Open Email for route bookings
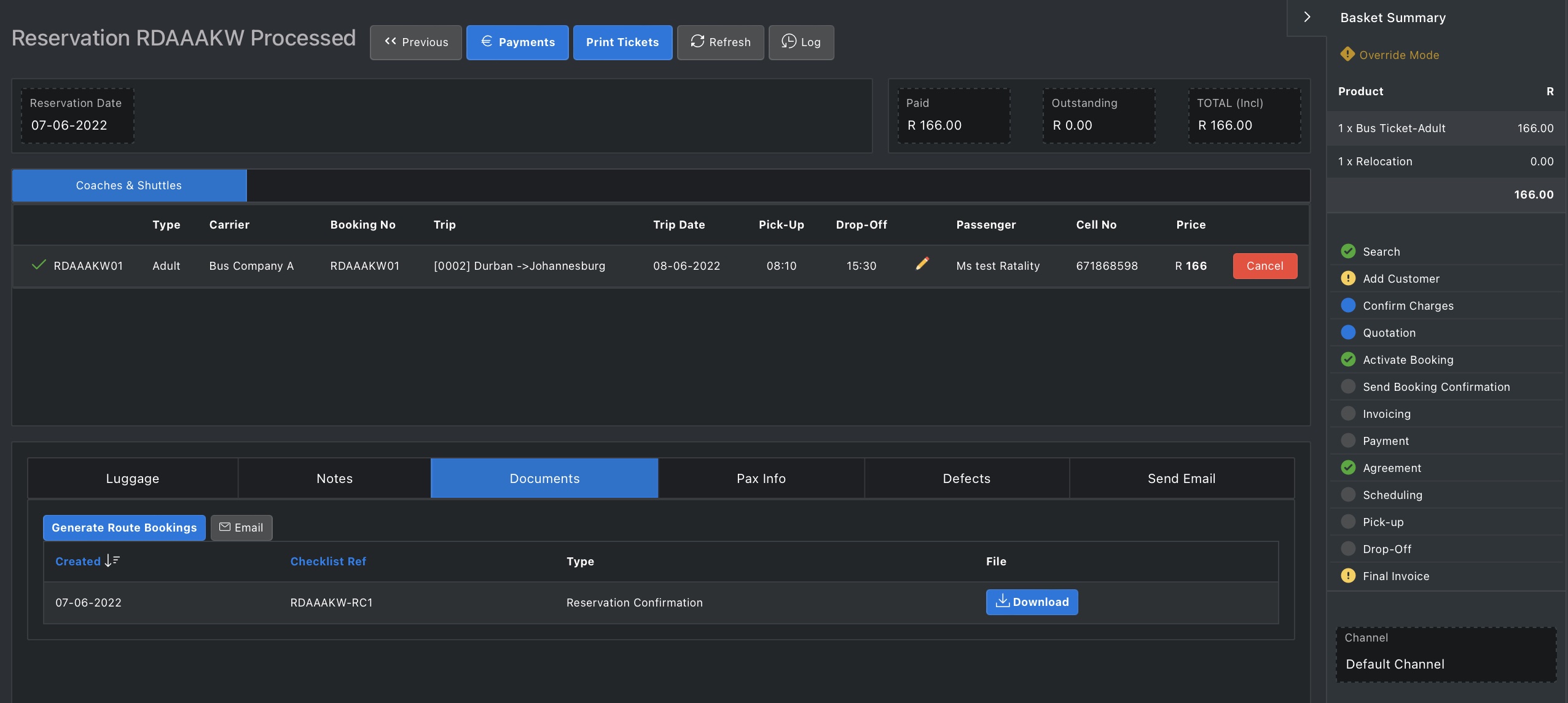 tap(241, 527)
